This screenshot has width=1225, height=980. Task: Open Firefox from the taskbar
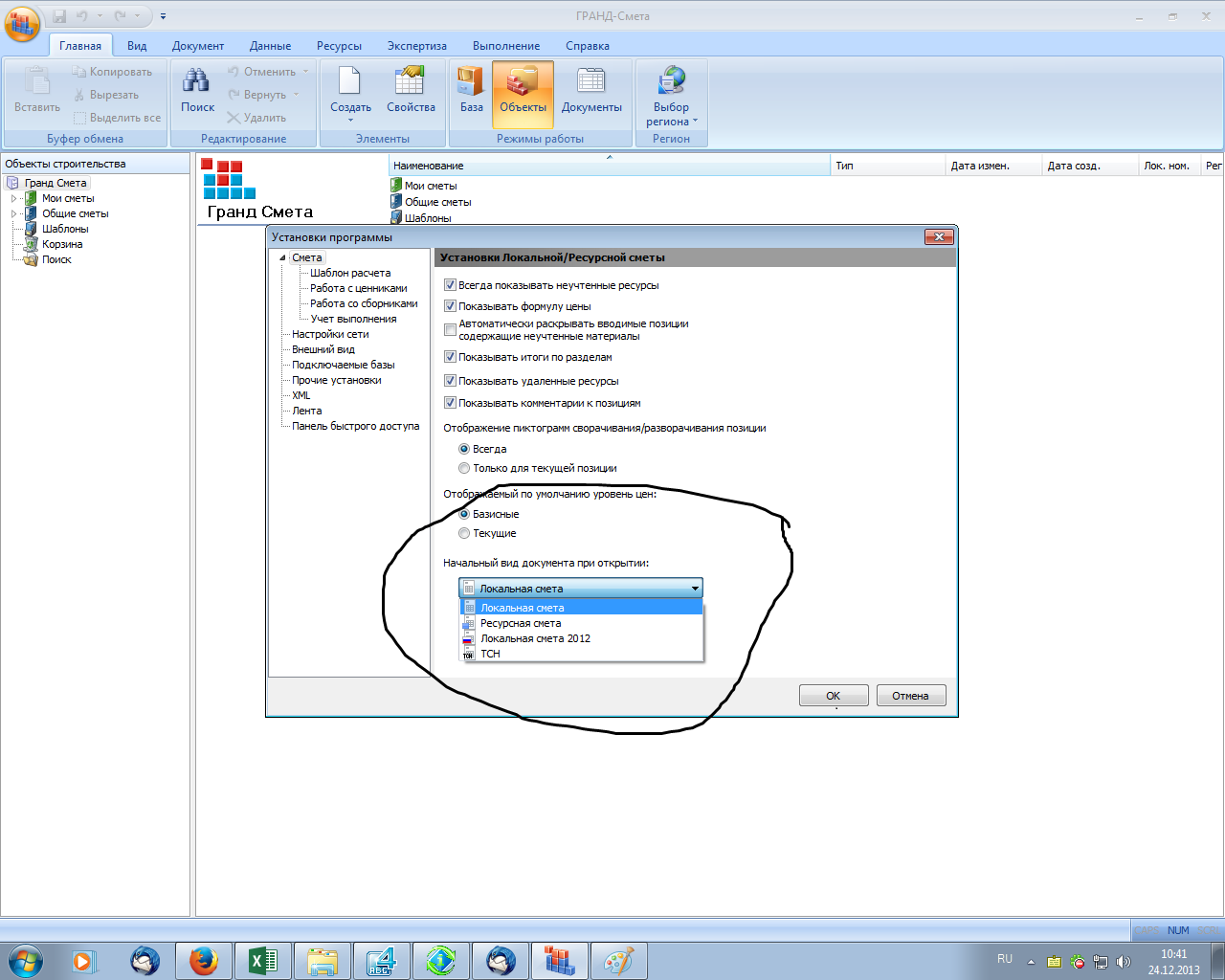tap(203, 960)
